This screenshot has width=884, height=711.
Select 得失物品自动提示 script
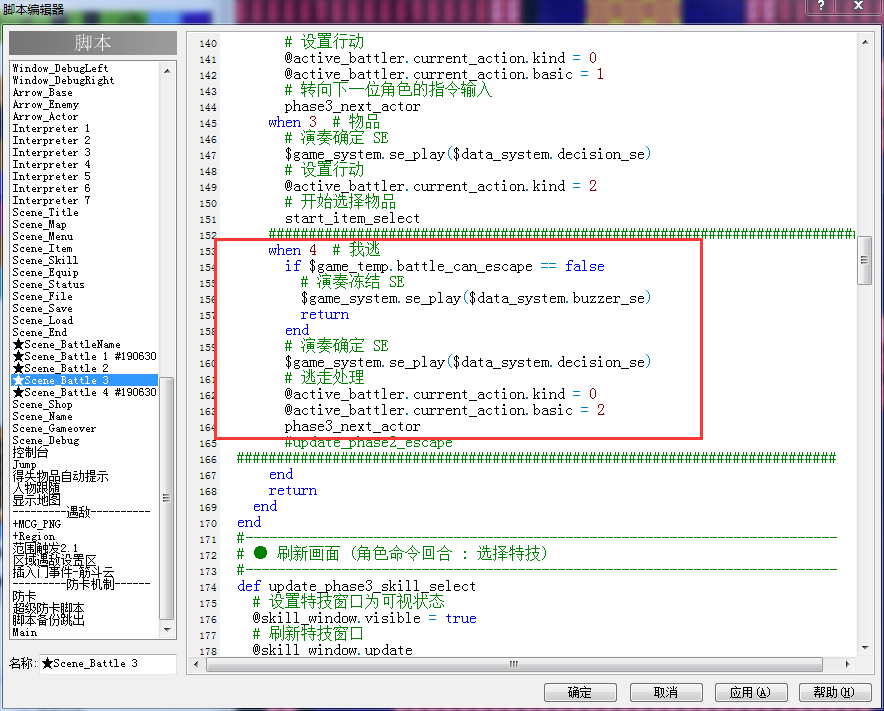pos(60,476)
